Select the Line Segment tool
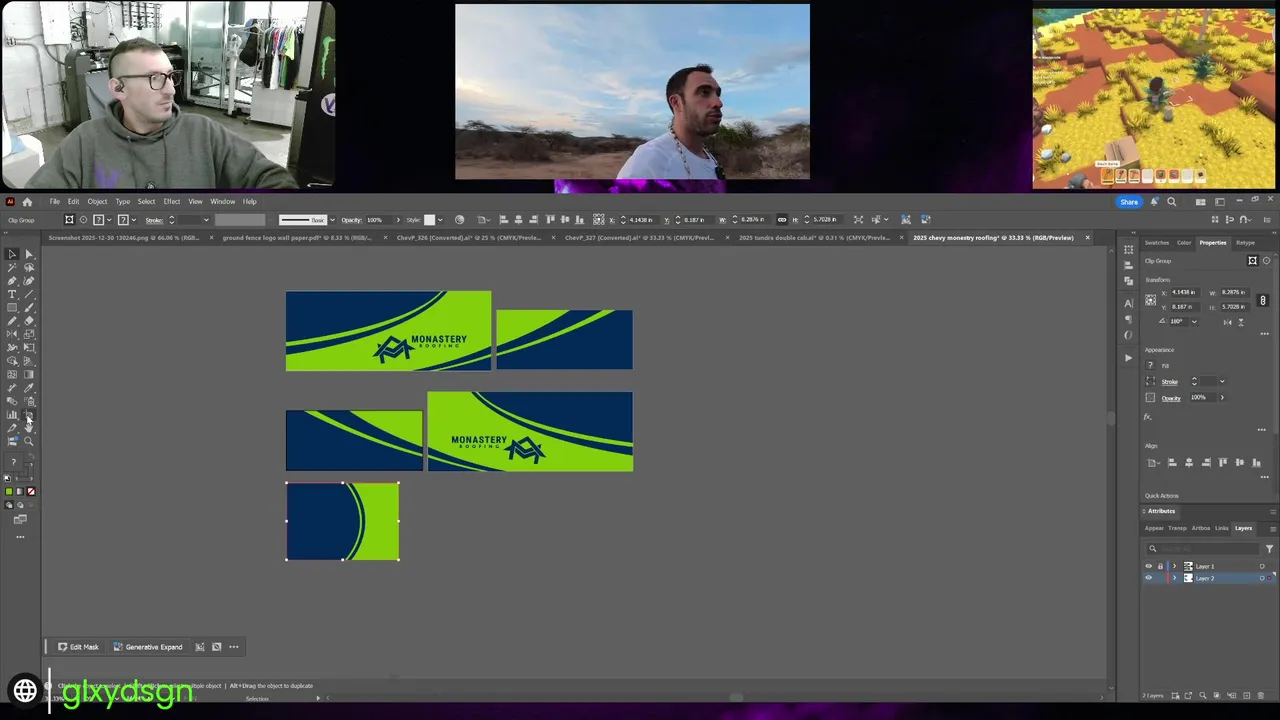The height and width of the screenshot is (720, 1280). [29, 294]
